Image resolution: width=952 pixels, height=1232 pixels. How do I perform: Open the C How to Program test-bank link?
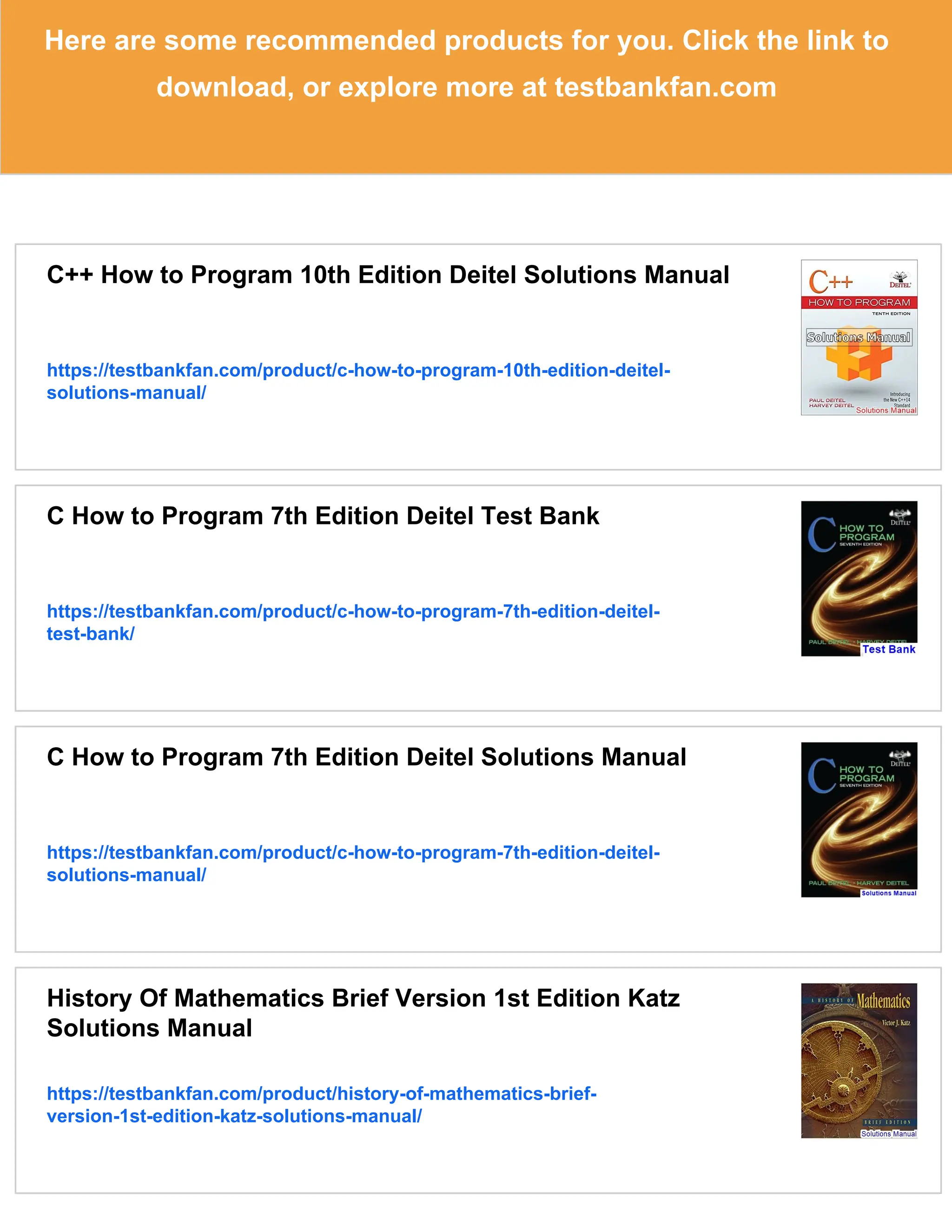[353, 622]
